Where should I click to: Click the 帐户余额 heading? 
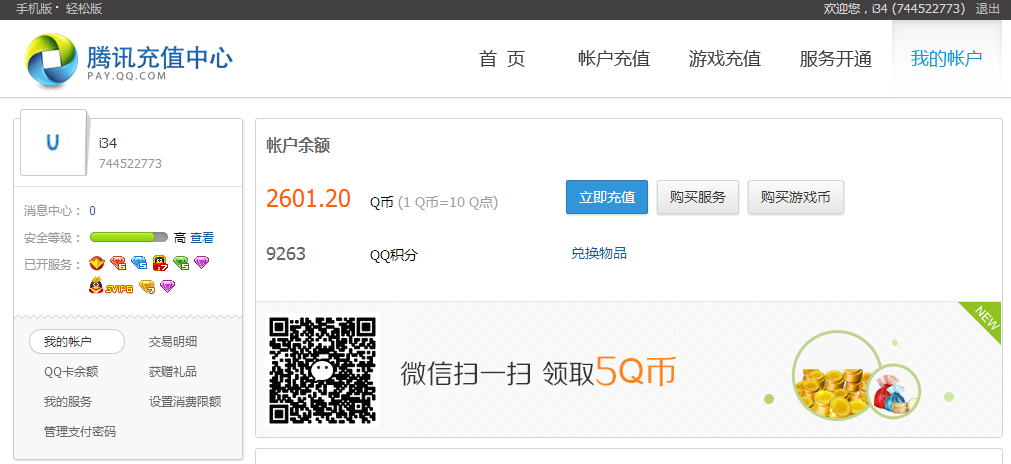tap(298, 146)
